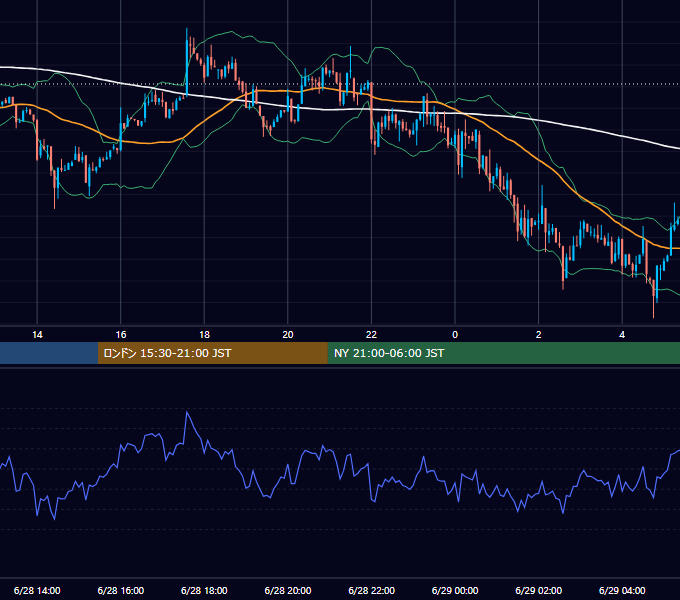
Task: Click the 6/29 00:00 date label
Action: coord(455,590)
